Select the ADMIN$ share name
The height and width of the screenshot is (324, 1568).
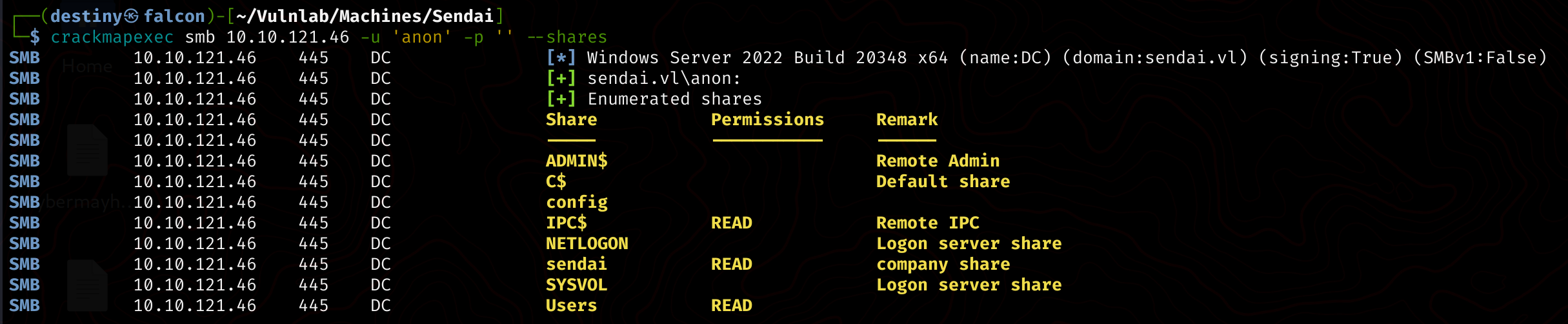pos(576,161)
